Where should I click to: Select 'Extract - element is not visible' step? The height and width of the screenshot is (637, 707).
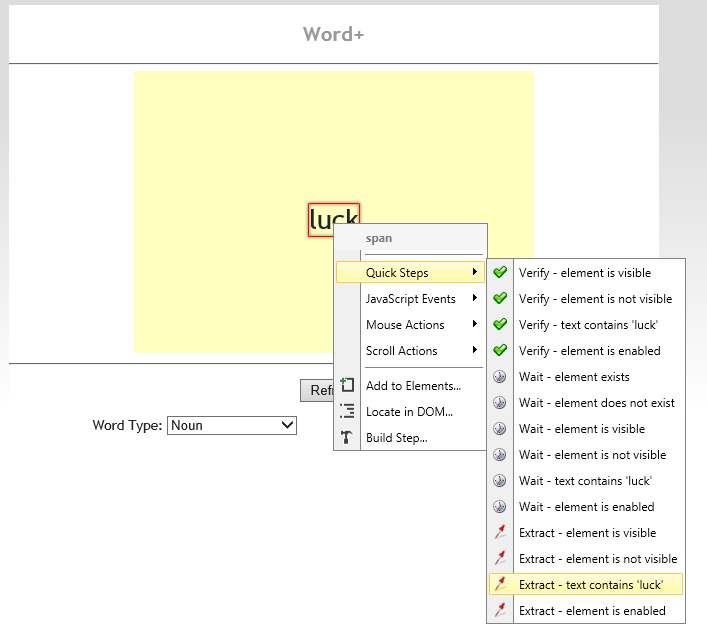point(586,559)
